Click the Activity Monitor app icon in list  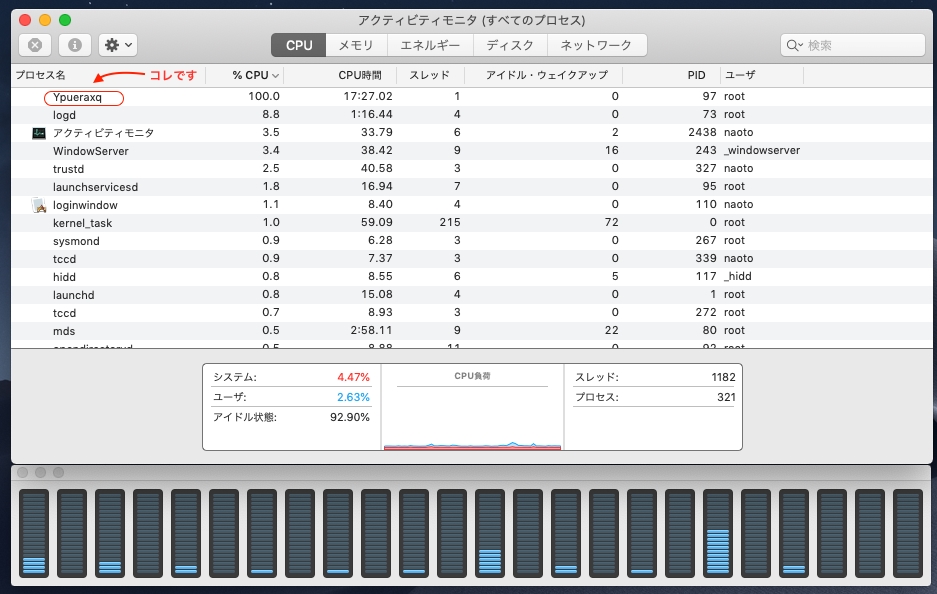pos(39,133)
